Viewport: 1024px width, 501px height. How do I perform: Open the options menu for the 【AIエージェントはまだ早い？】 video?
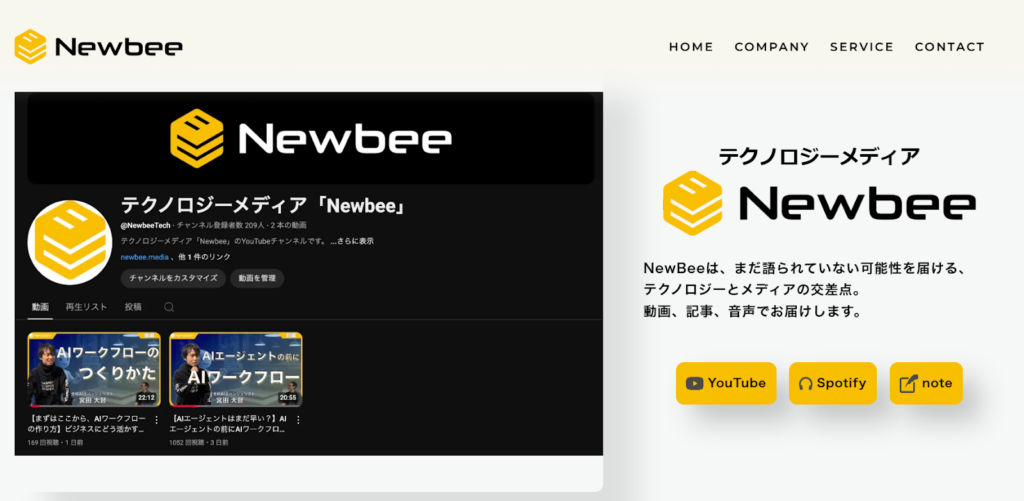(x=298, y=420)
